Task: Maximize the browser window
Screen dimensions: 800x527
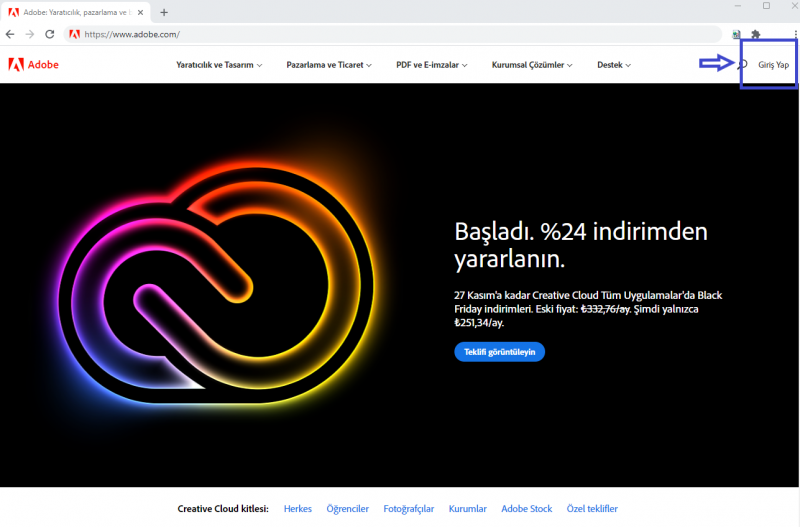Action: click(x=766, y=6)
